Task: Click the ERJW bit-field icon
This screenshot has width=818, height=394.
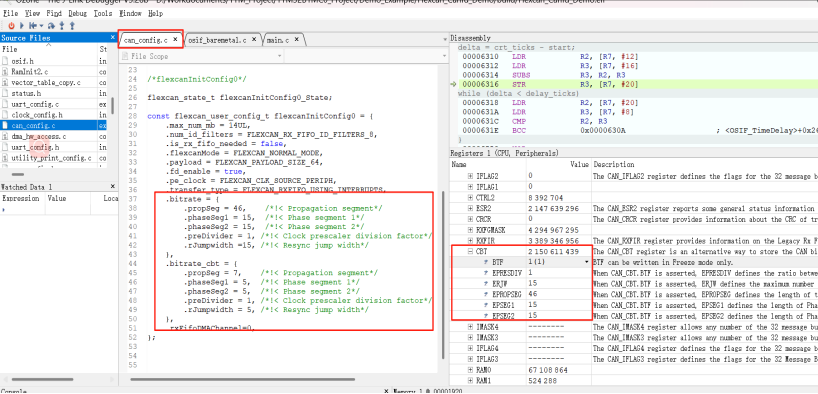Action: coord(486,283)
